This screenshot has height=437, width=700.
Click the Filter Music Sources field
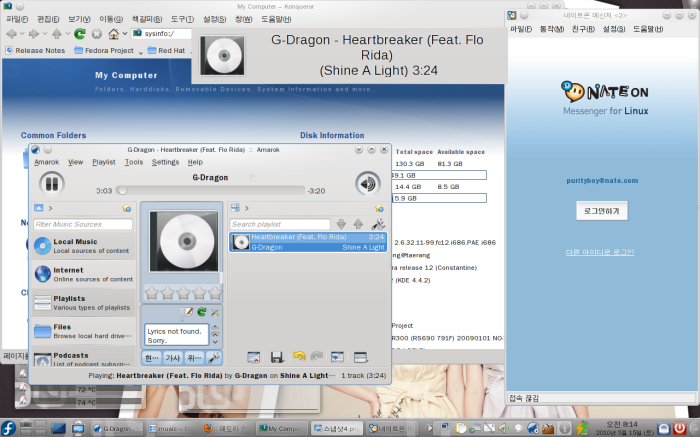(x=83, y=224)
